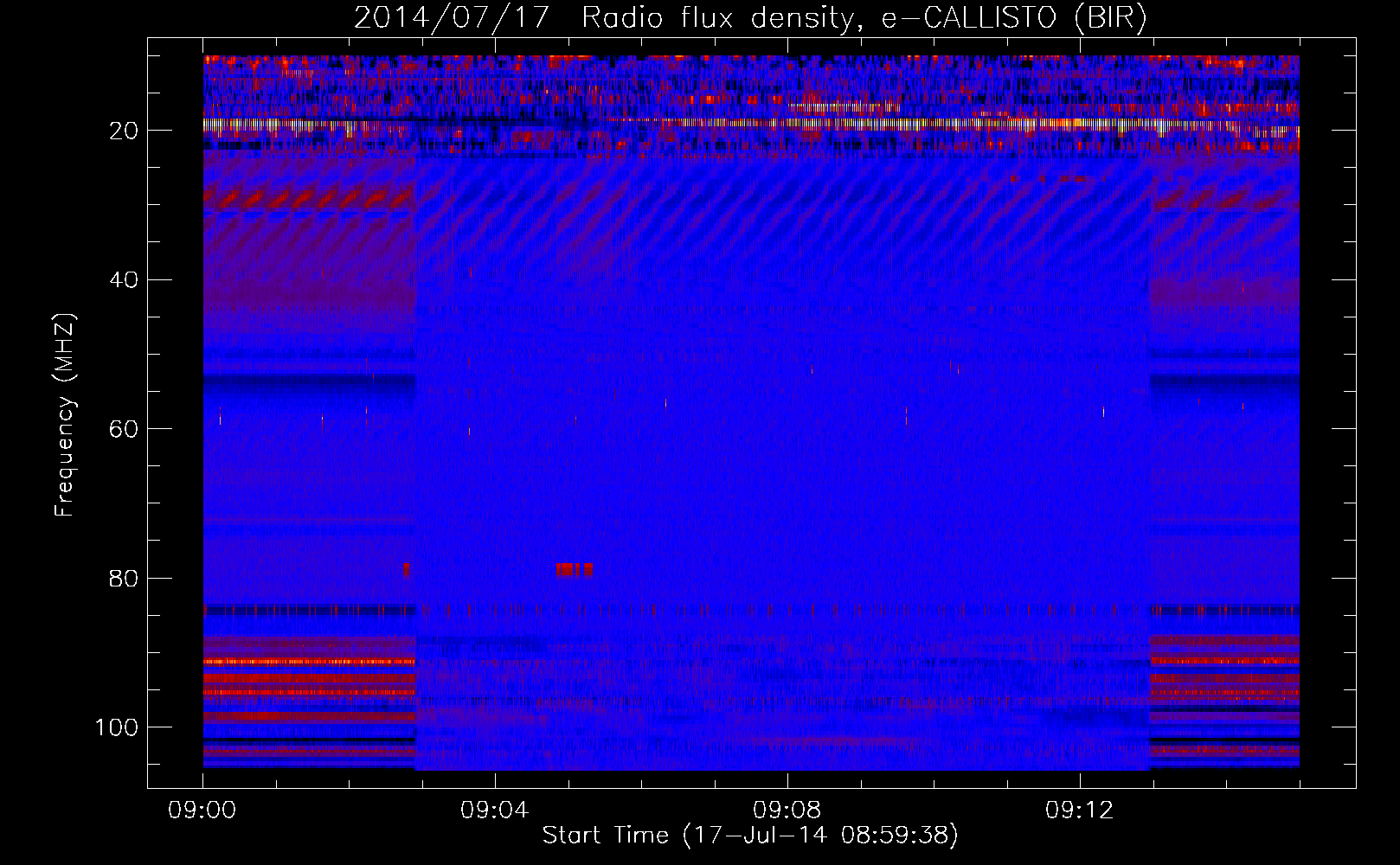This screenshot has height=865, width=1400.
Task: Click the '09:08' time tick label
Action: tap(787, 811)
